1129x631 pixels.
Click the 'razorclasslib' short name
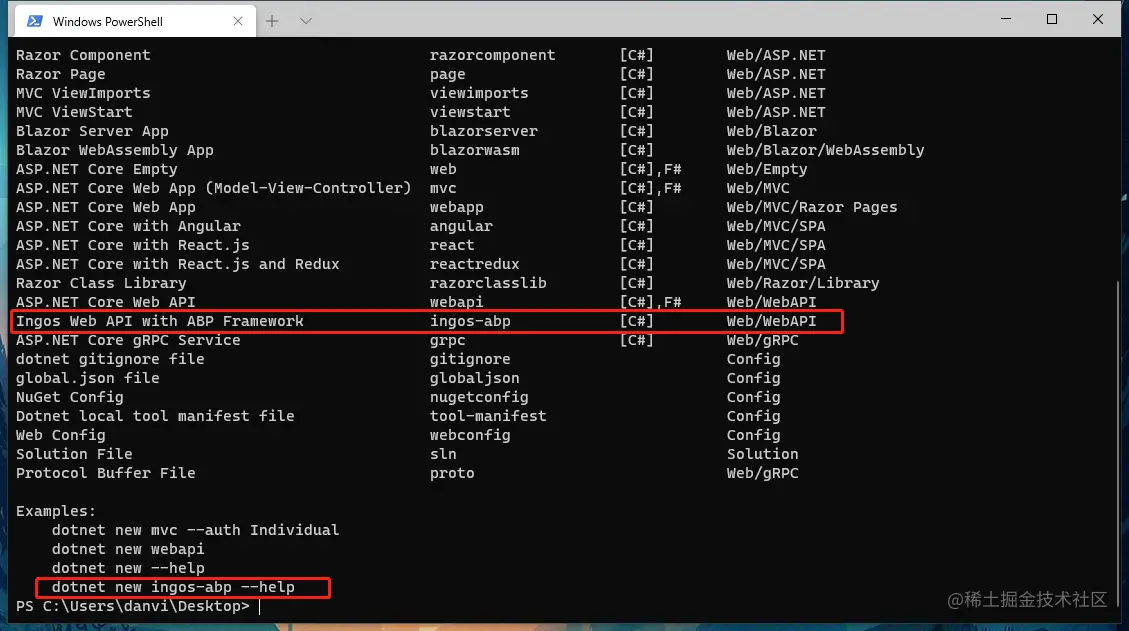[488, 283]
